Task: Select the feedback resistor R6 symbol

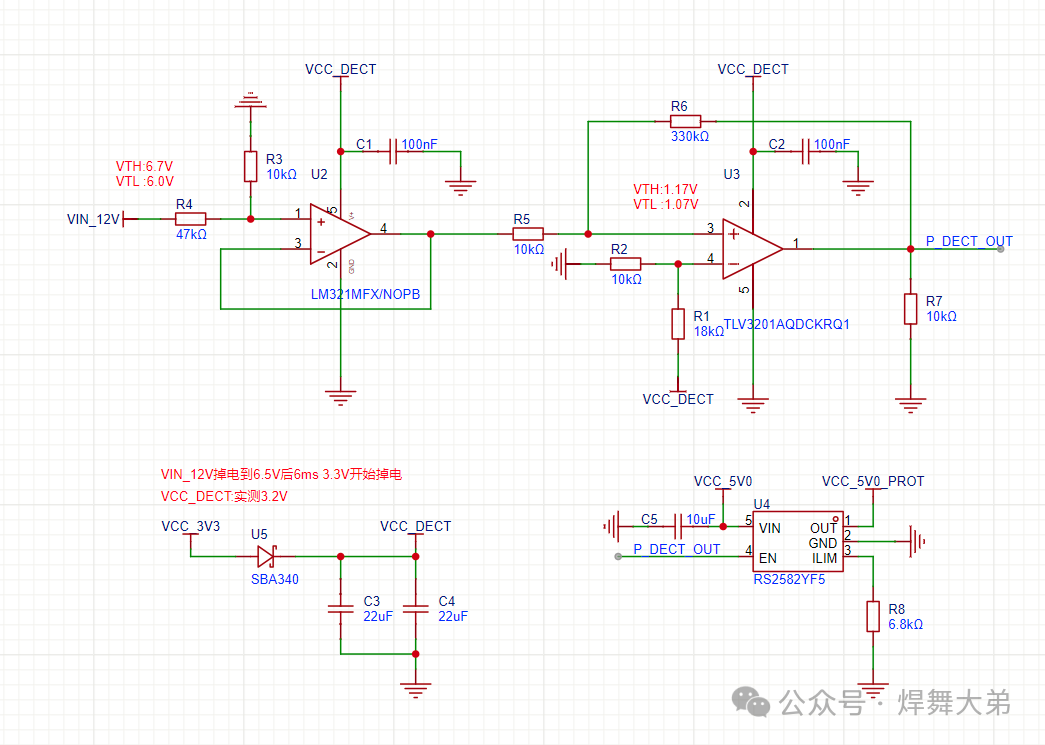Action: pos(685,121)
